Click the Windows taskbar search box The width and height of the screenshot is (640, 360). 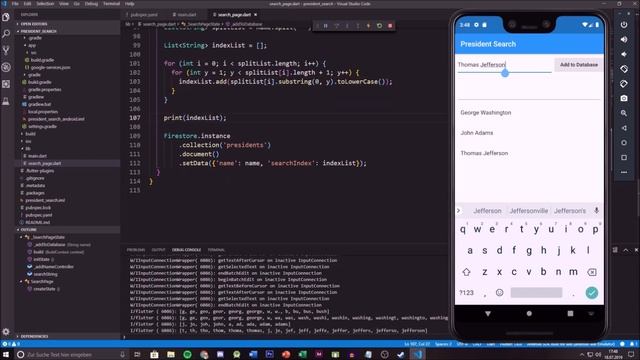(x=71, y=354)
